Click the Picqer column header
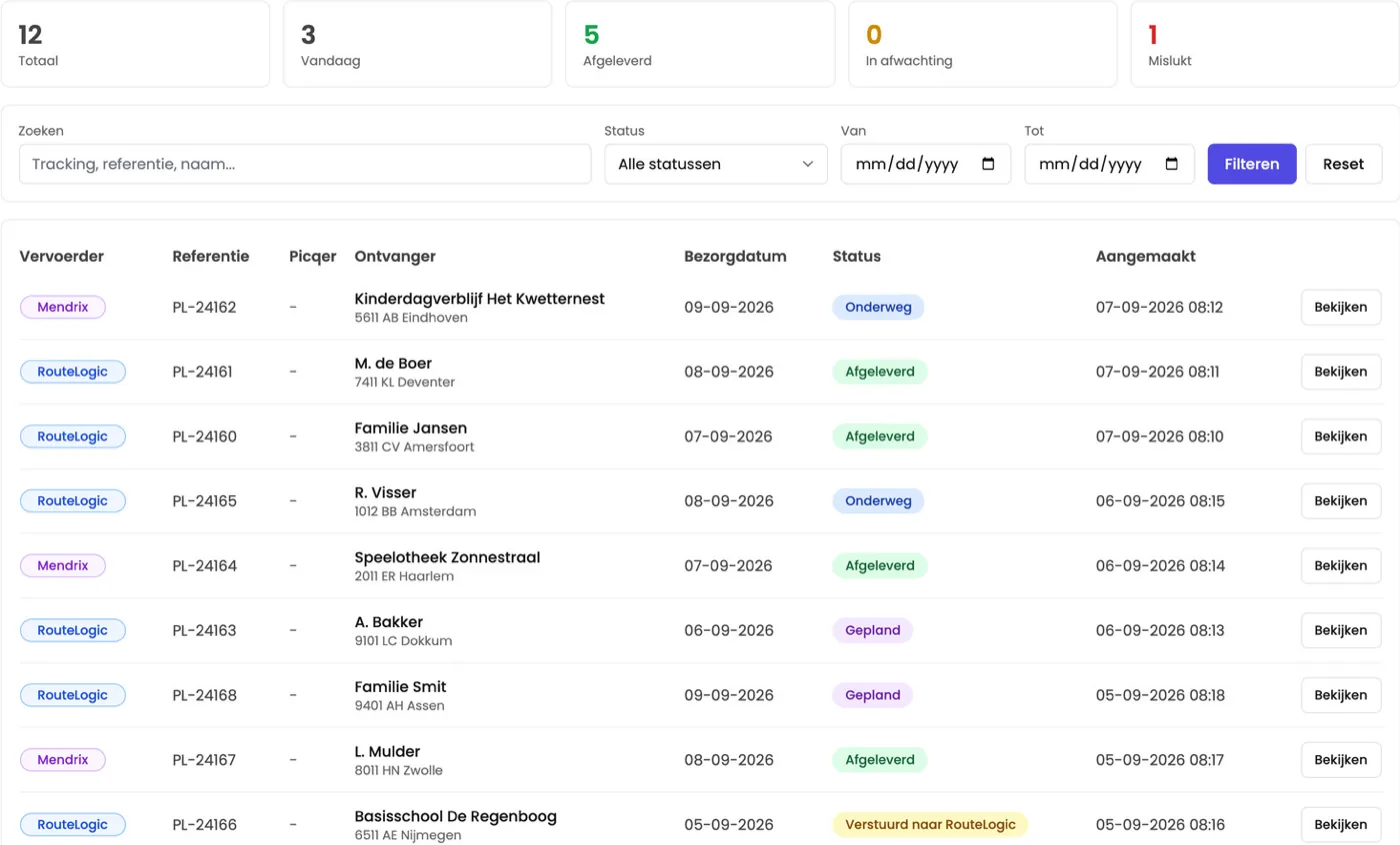 [313, 256]
